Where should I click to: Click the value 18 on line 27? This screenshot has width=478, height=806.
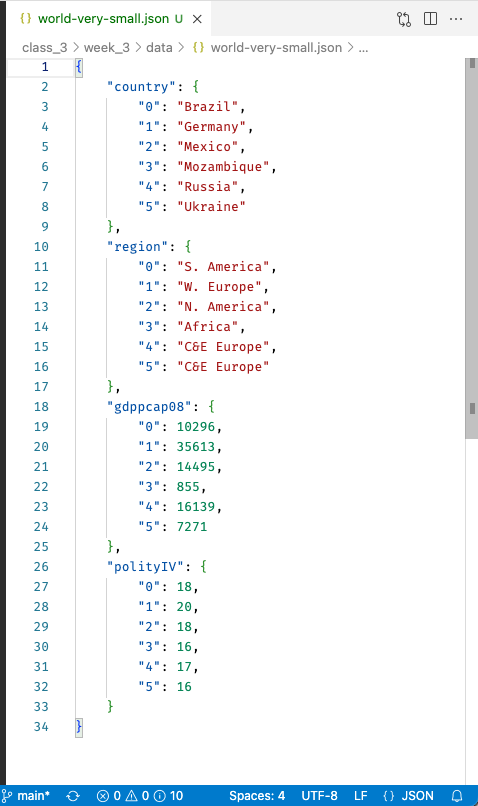tap(184, 587)
